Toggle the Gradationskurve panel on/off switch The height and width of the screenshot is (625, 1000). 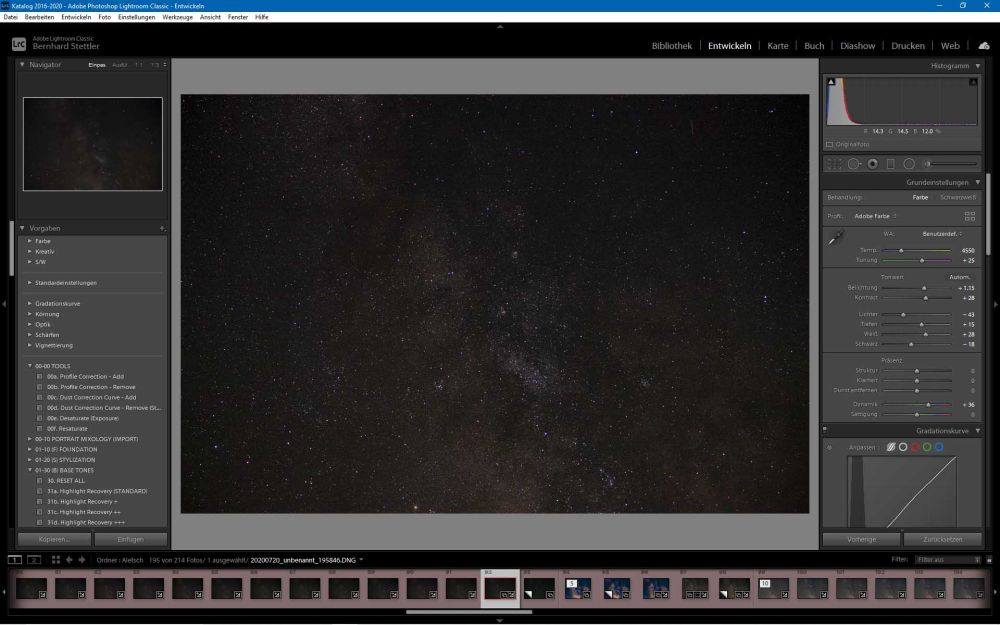825,429
